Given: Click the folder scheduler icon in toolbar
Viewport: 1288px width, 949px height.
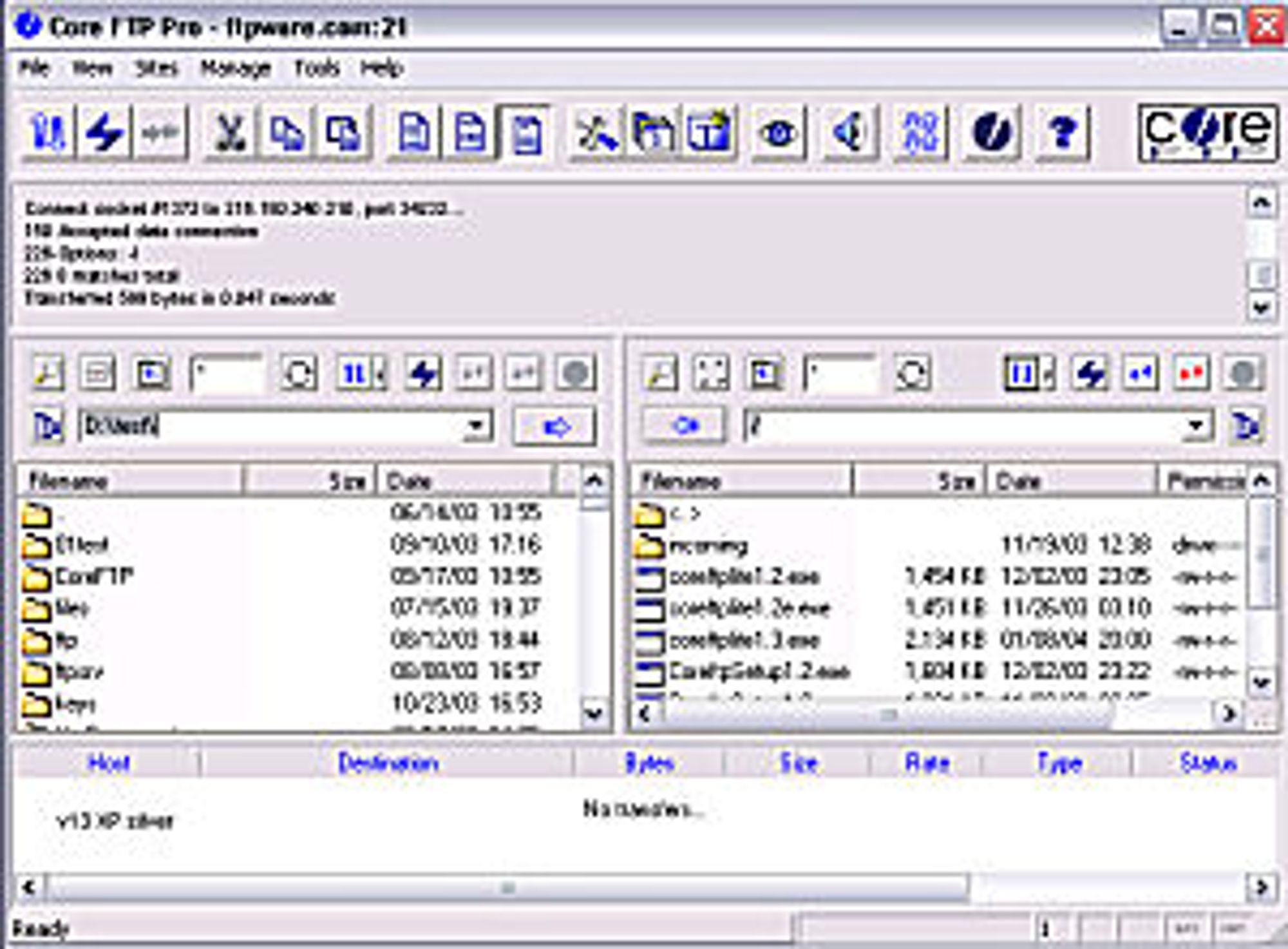Looking at the screenshot, I should point(652,133).
